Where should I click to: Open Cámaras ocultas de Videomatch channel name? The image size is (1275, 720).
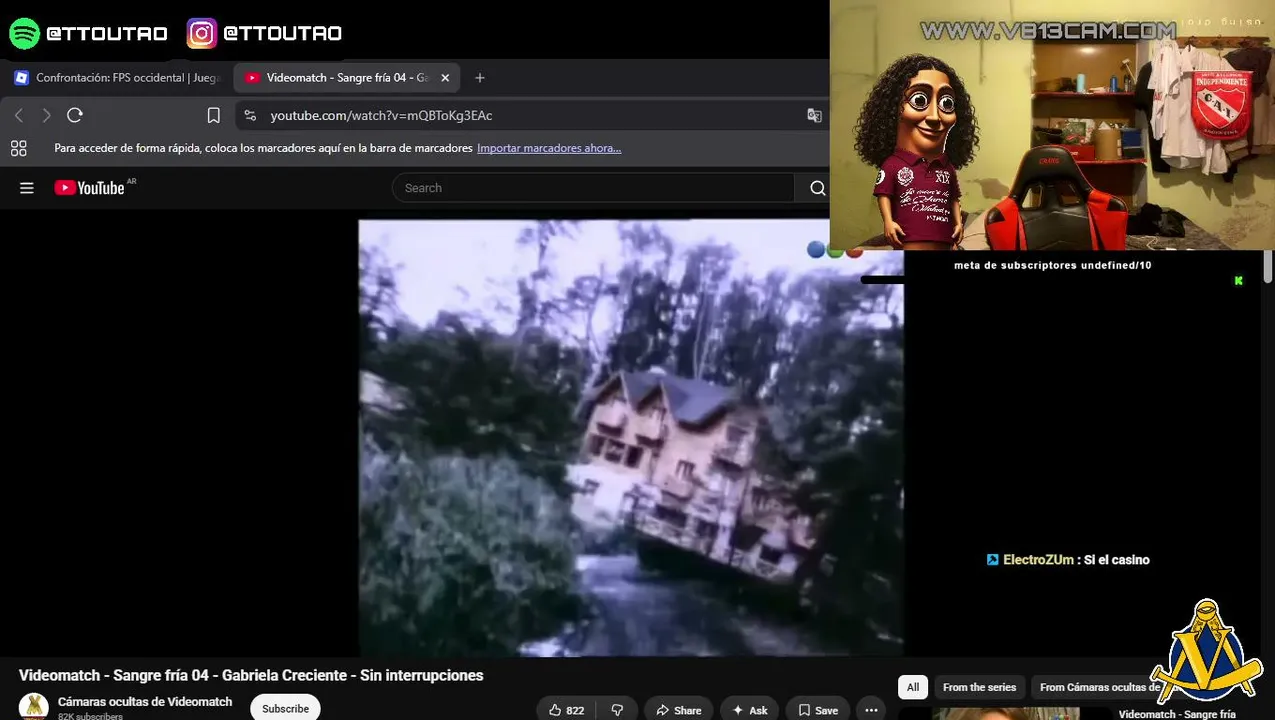[x=145, y=702]
